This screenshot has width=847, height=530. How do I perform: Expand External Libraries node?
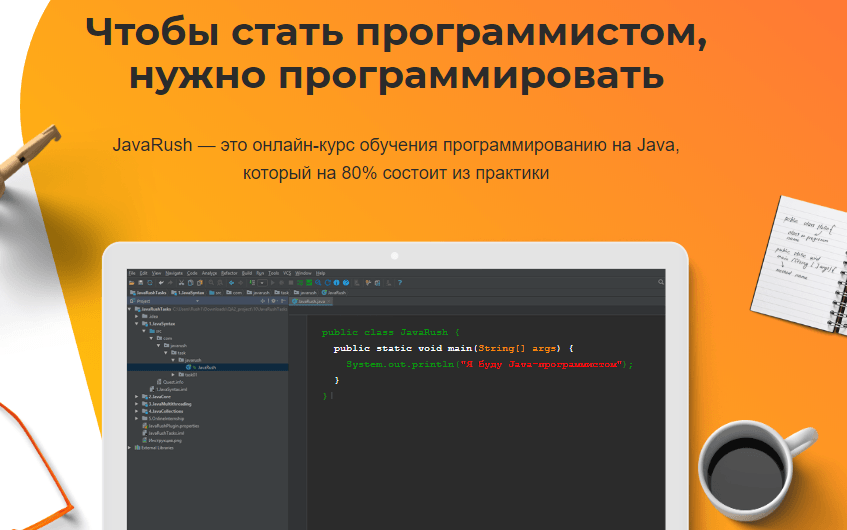130,447
